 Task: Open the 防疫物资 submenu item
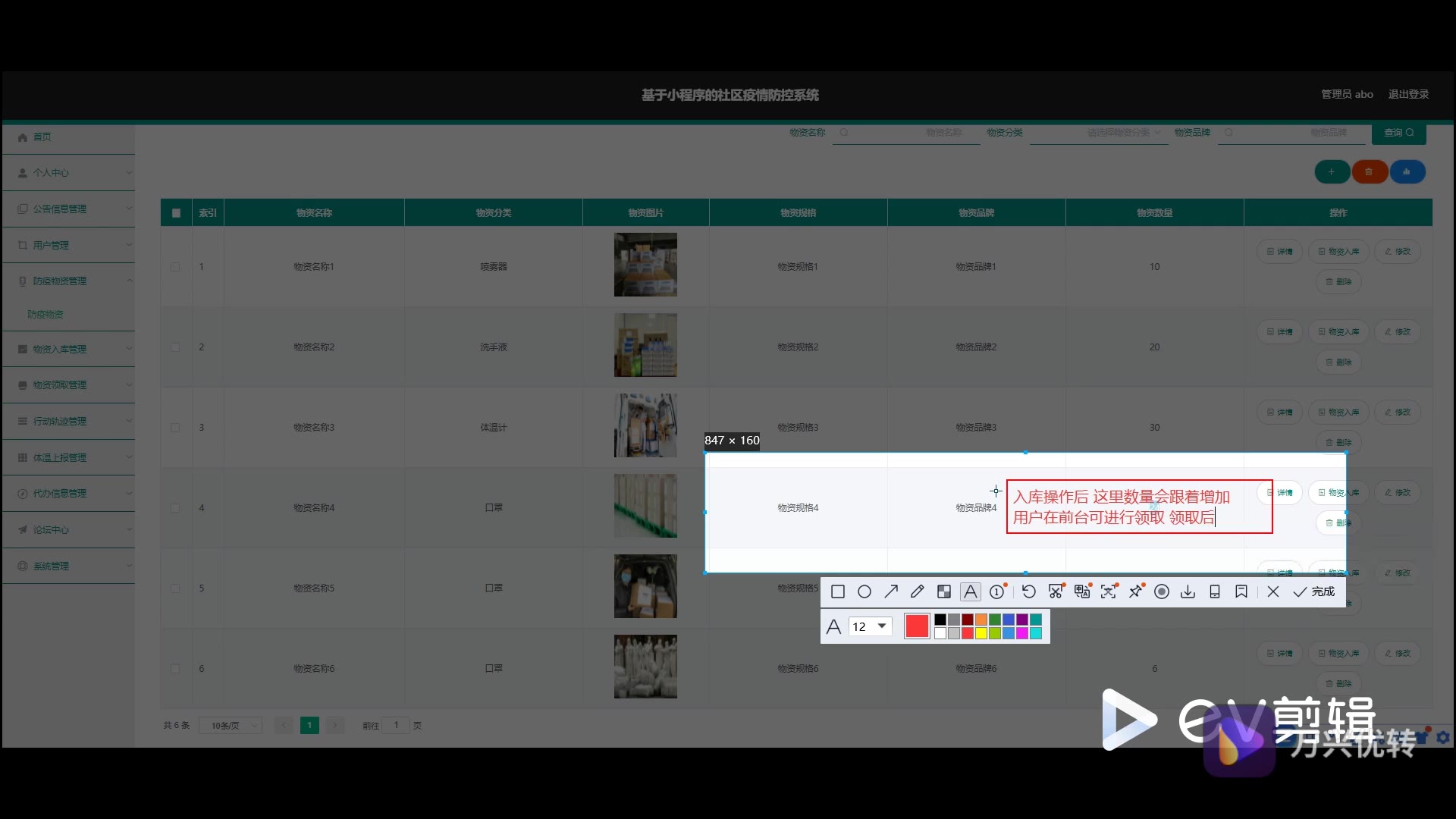point(45,315)
